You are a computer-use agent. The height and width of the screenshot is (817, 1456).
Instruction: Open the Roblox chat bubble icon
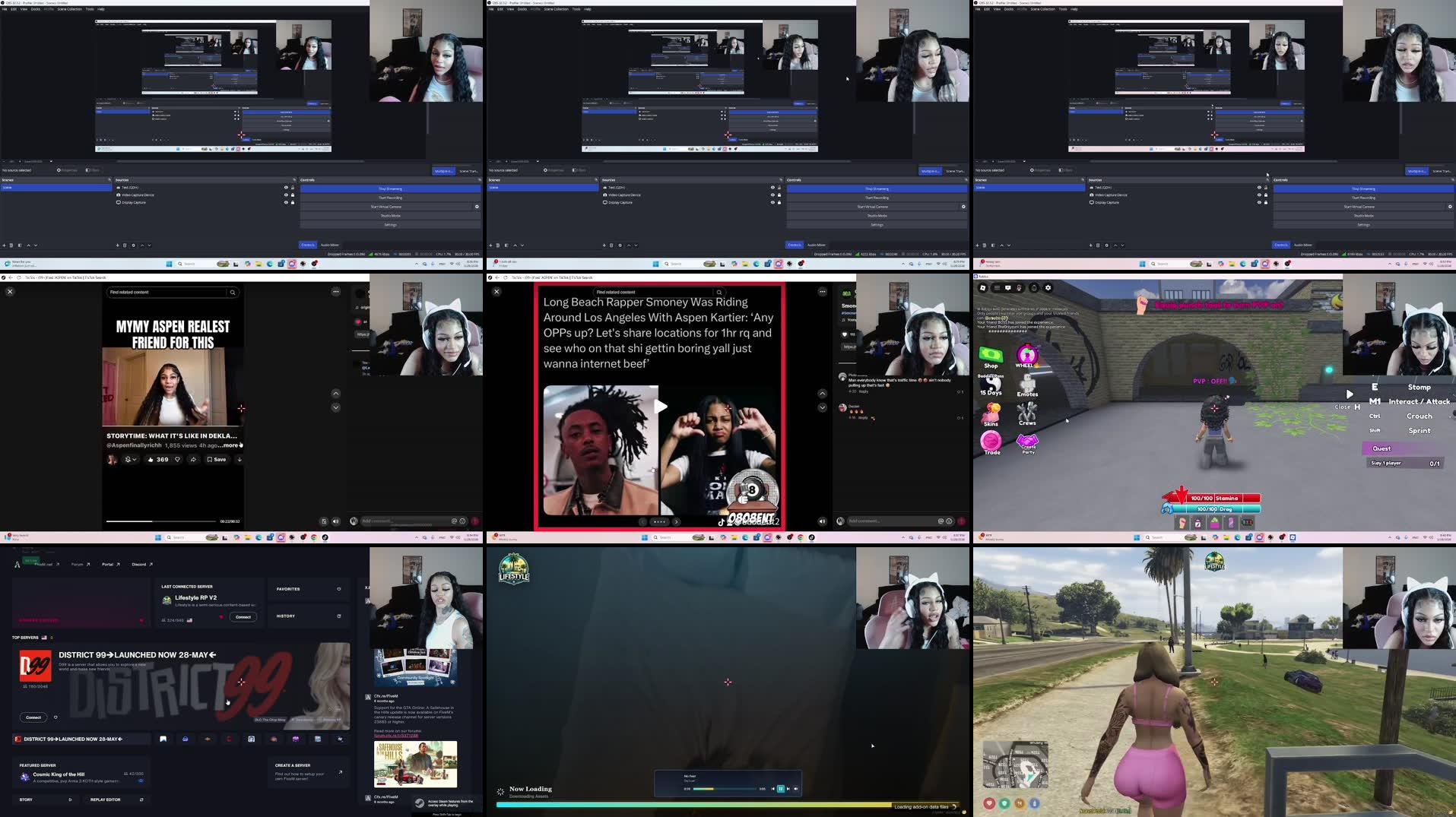coord(1008,288)
